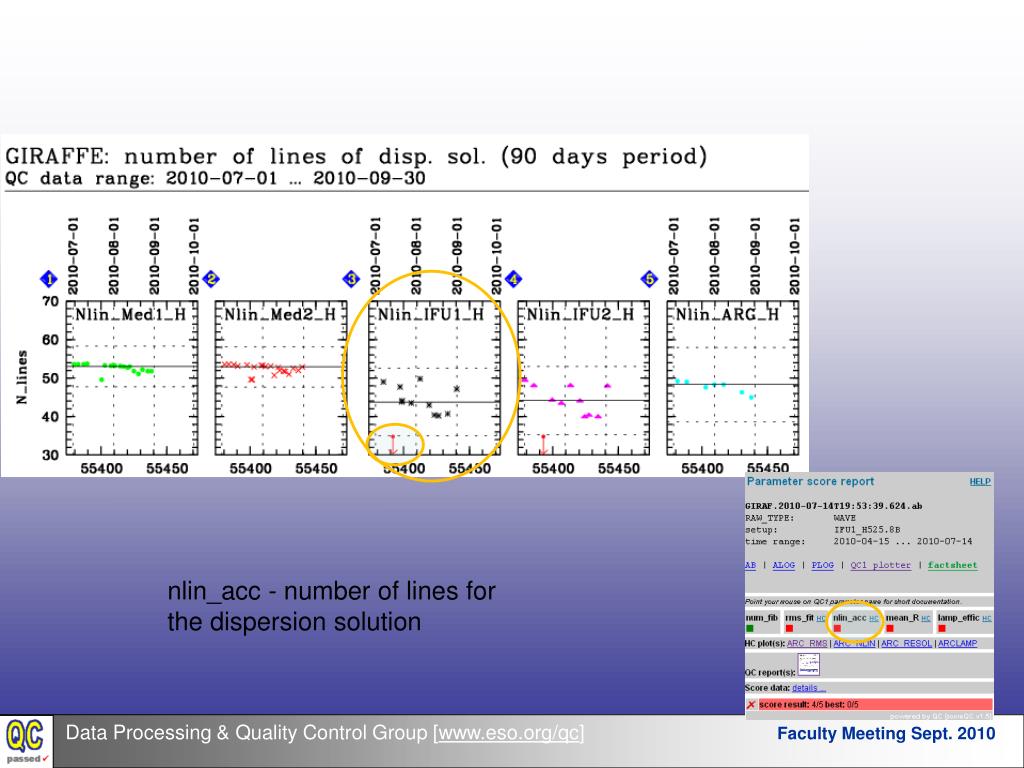Click the red X score result icon

751,705
